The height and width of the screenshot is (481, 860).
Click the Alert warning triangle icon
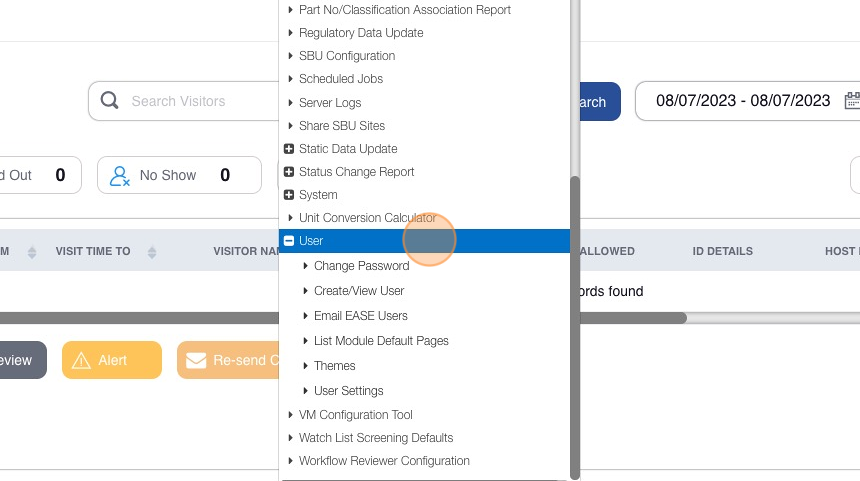click(81, 360)
